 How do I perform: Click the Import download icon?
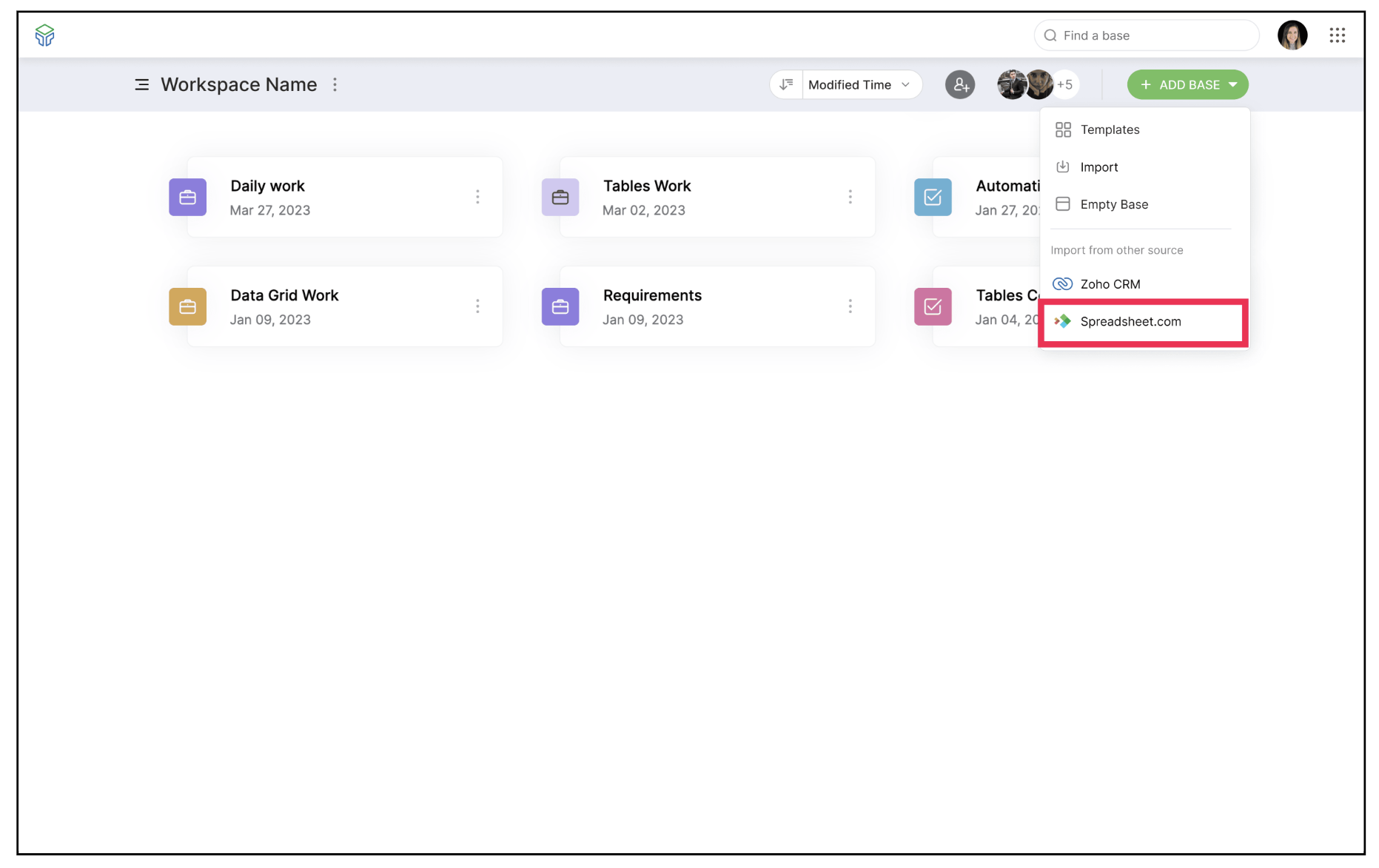1063,166
